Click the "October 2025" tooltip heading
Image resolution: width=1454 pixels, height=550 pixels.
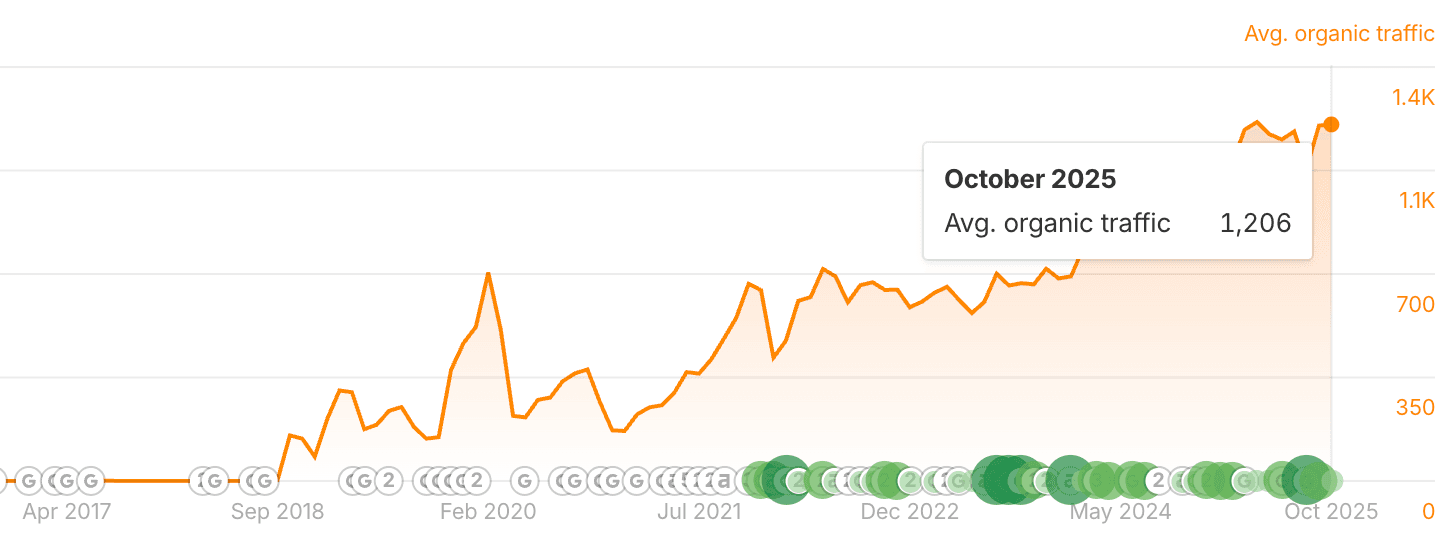click(x=1030, y=179)
